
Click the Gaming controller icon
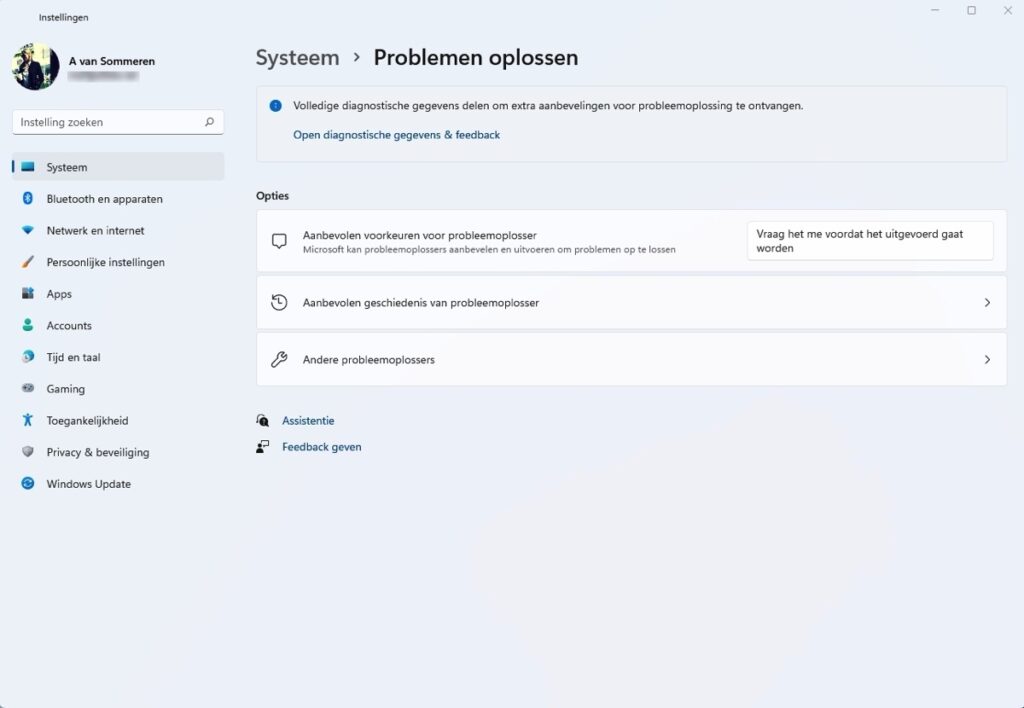pyautogui.click(x=28, y=389)
